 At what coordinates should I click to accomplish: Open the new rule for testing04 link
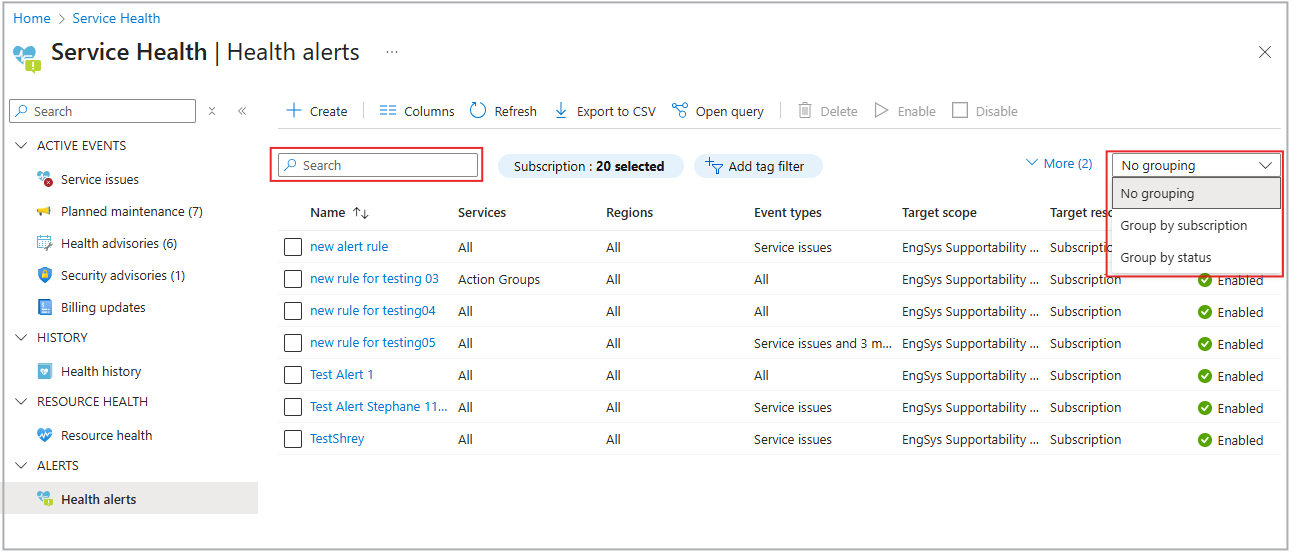click(x=373, y=311)
